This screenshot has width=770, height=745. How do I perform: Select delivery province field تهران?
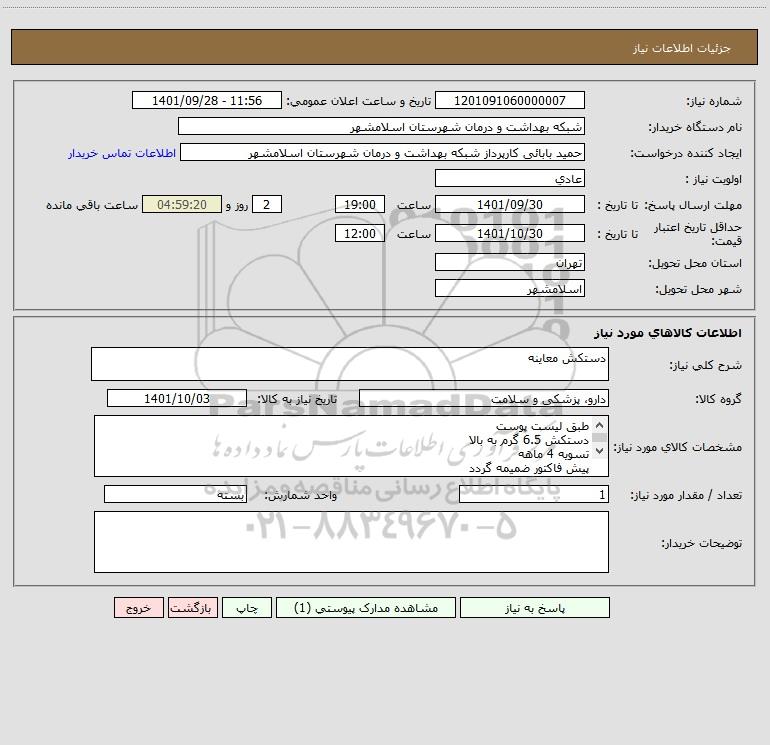click(510, 262)
